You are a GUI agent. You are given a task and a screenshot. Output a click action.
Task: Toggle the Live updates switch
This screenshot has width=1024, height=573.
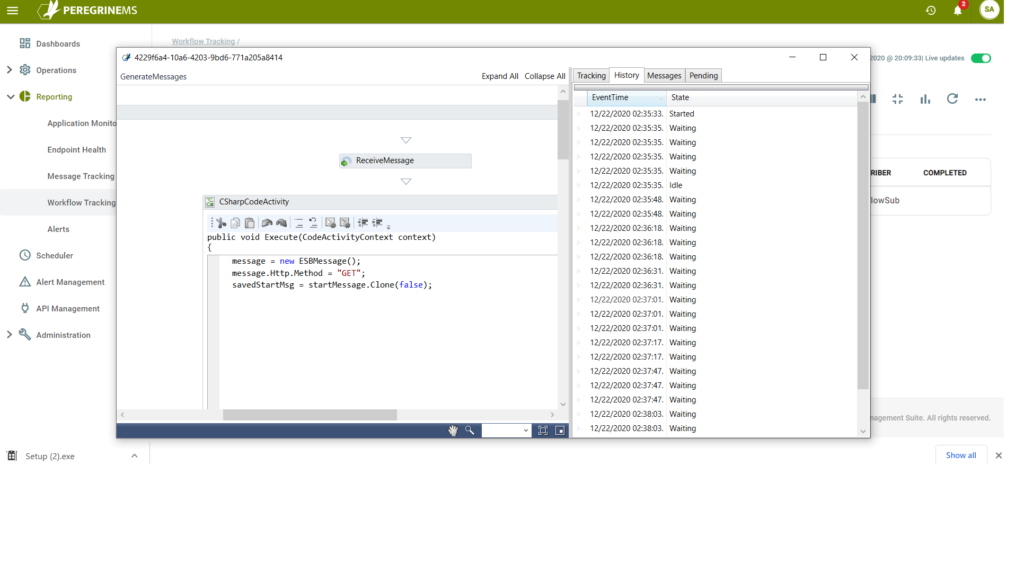tap(981, 58)
